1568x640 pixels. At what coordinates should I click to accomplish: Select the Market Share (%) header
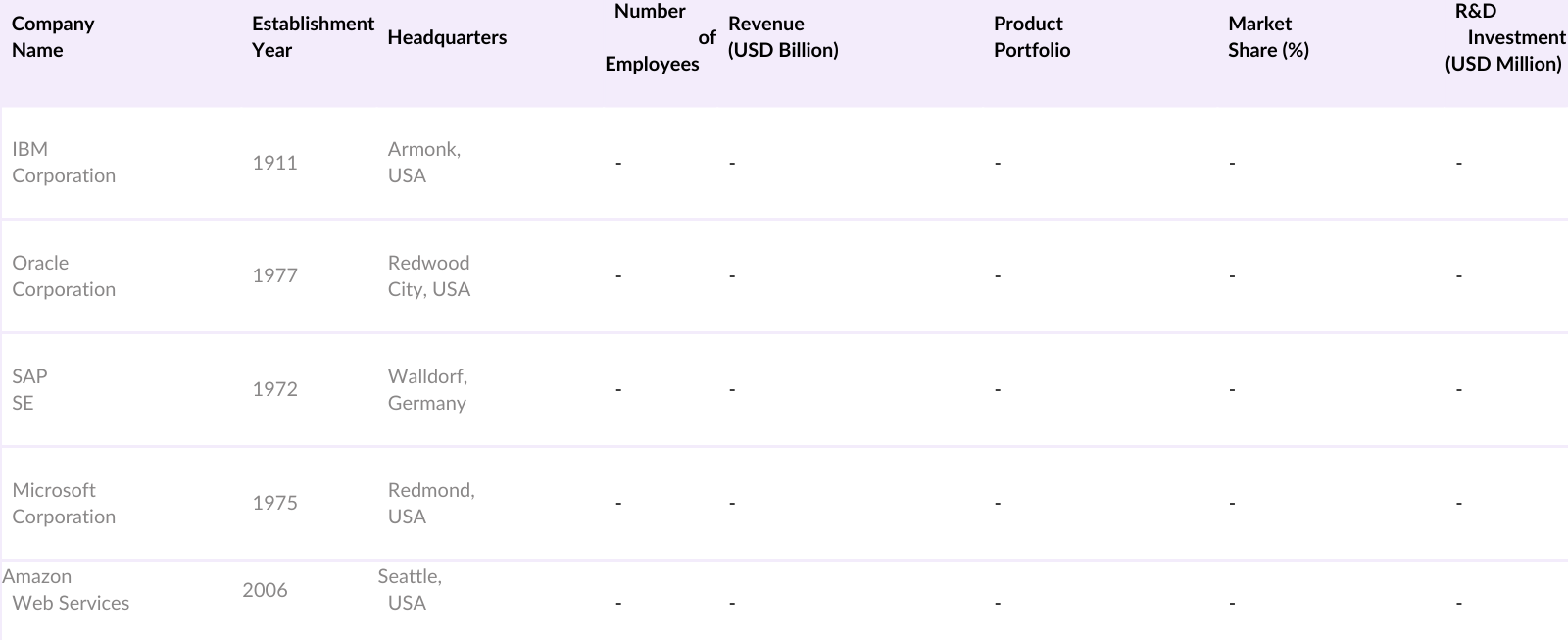click(x=1267, y=37)
